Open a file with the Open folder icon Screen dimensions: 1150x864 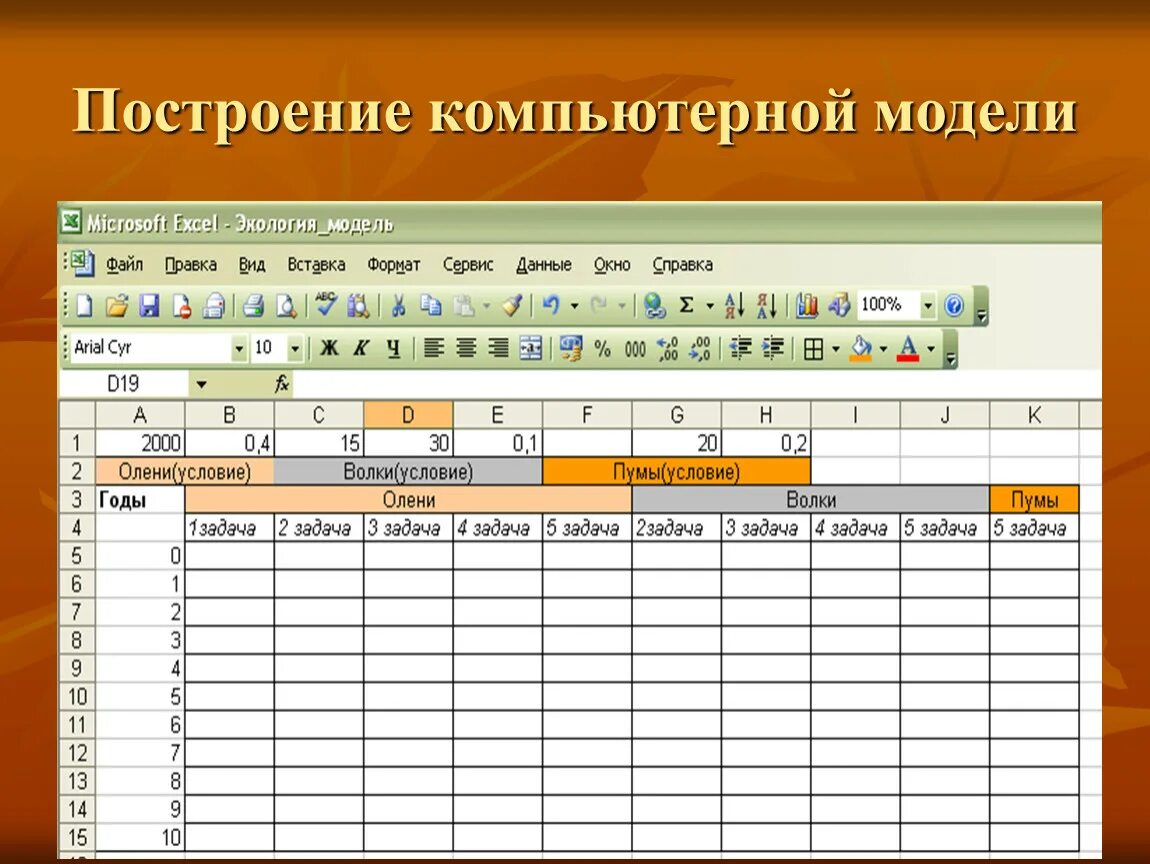click(117, 306)
